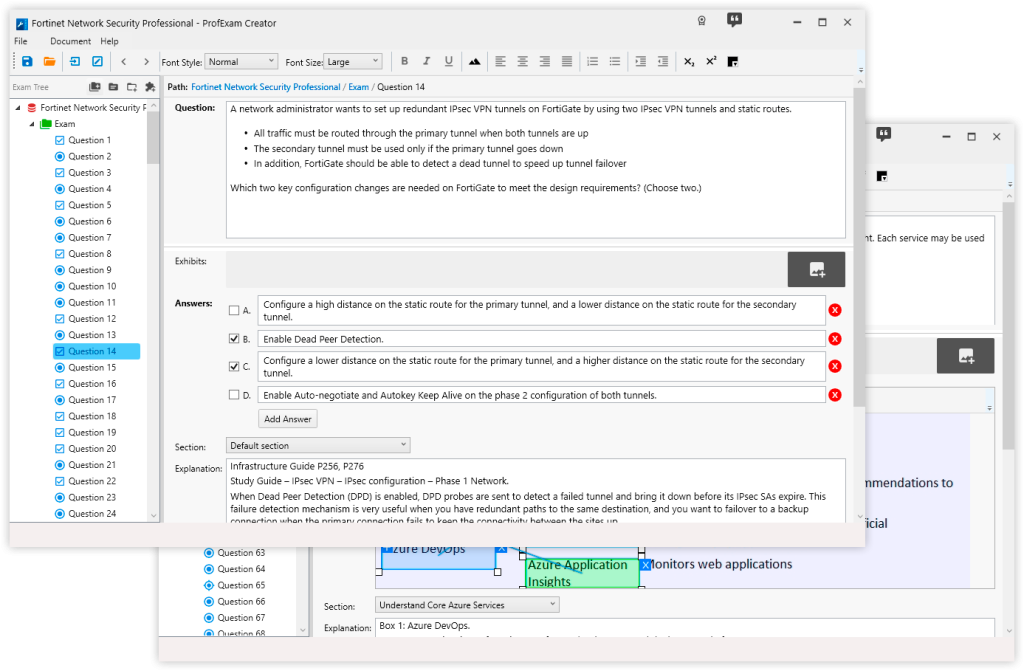This screenshot has height=671, width=1024.
Task: Center align the text
Action: pyautogui.click(x=522, y=61)
